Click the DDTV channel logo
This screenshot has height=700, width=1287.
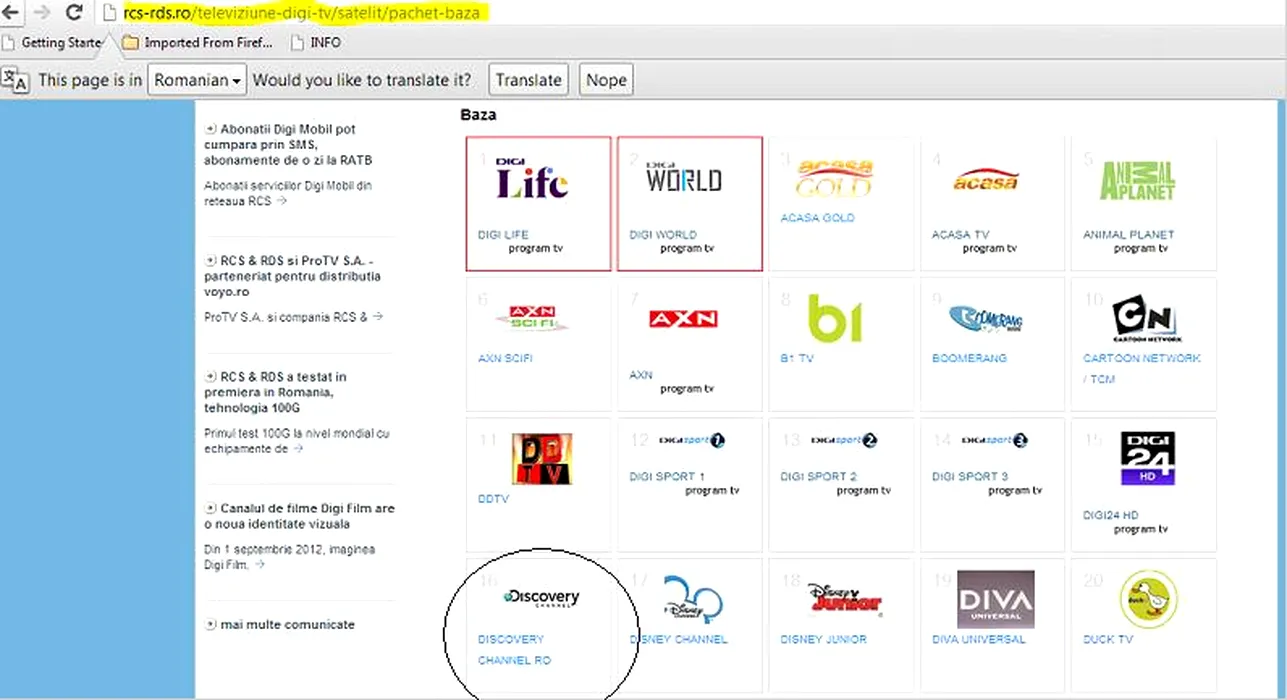[541, 459]
